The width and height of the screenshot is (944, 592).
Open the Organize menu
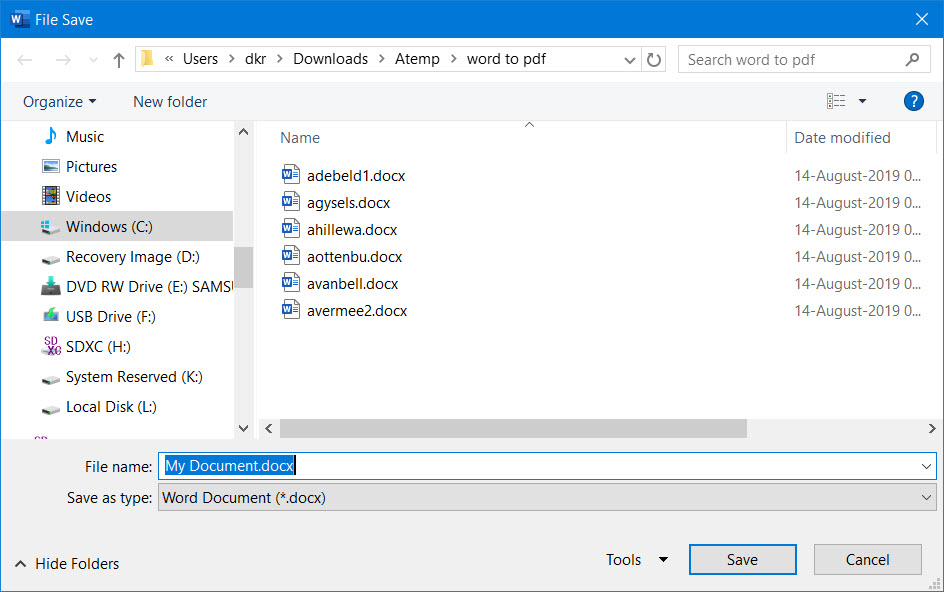pos(59,102)
